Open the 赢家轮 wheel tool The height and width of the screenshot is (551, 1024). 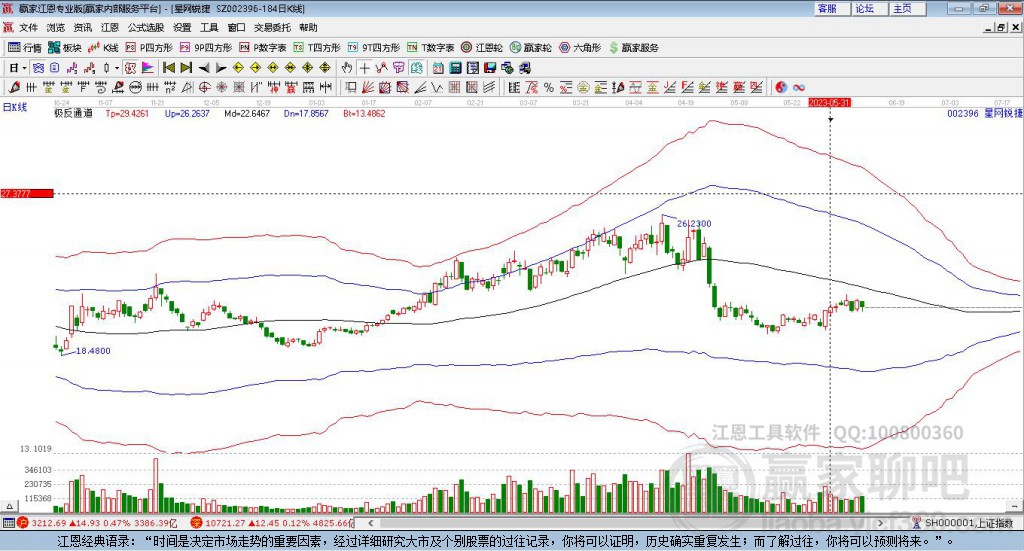click(530, 48)
